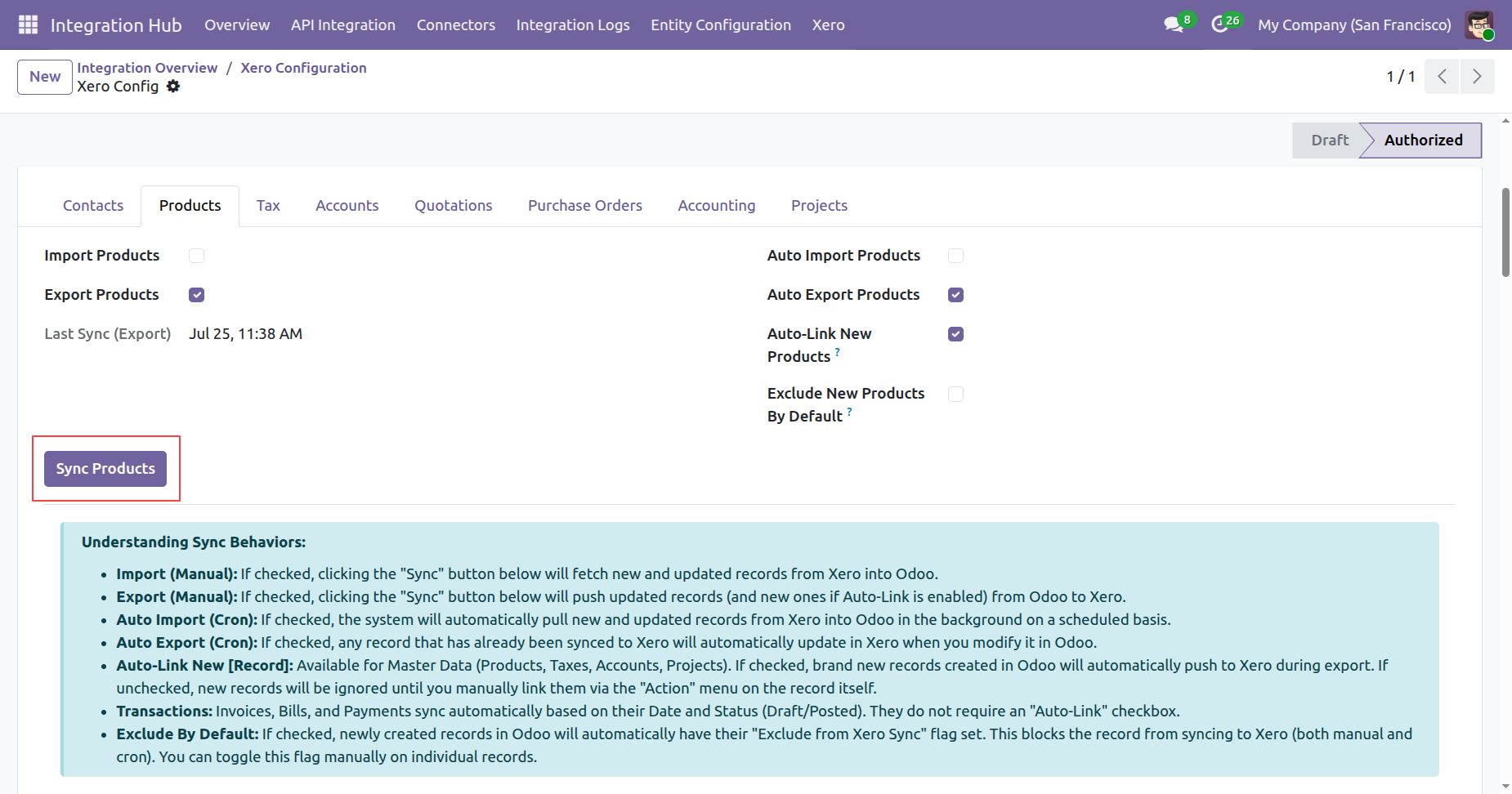Switch to the Accounting tab
Viewport: 1512px width, 794px height.
coord(717,206)
